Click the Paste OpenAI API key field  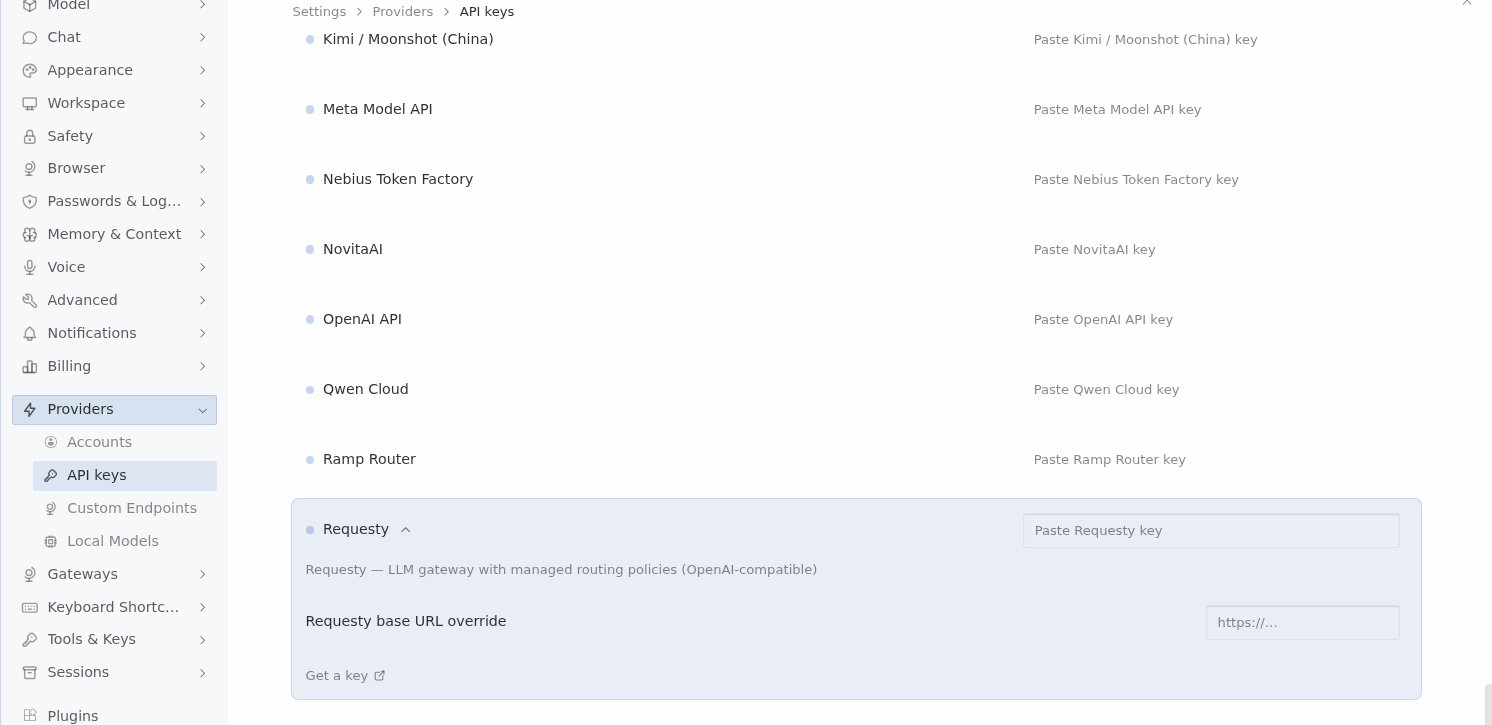click(x=1211, y=320)
